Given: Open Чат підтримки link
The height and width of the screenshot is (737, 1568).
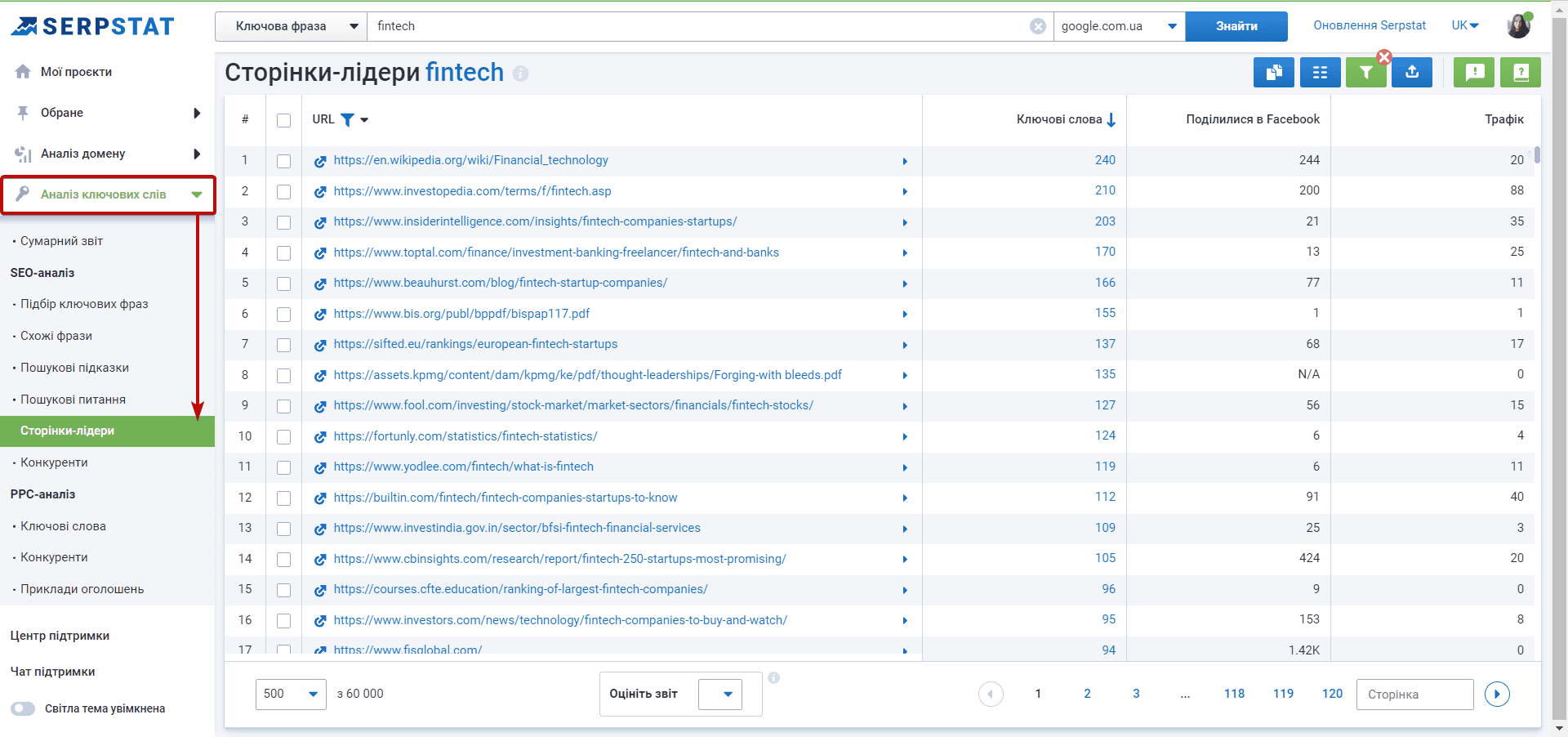Looking at the screenshot, I should click(52, 672).
